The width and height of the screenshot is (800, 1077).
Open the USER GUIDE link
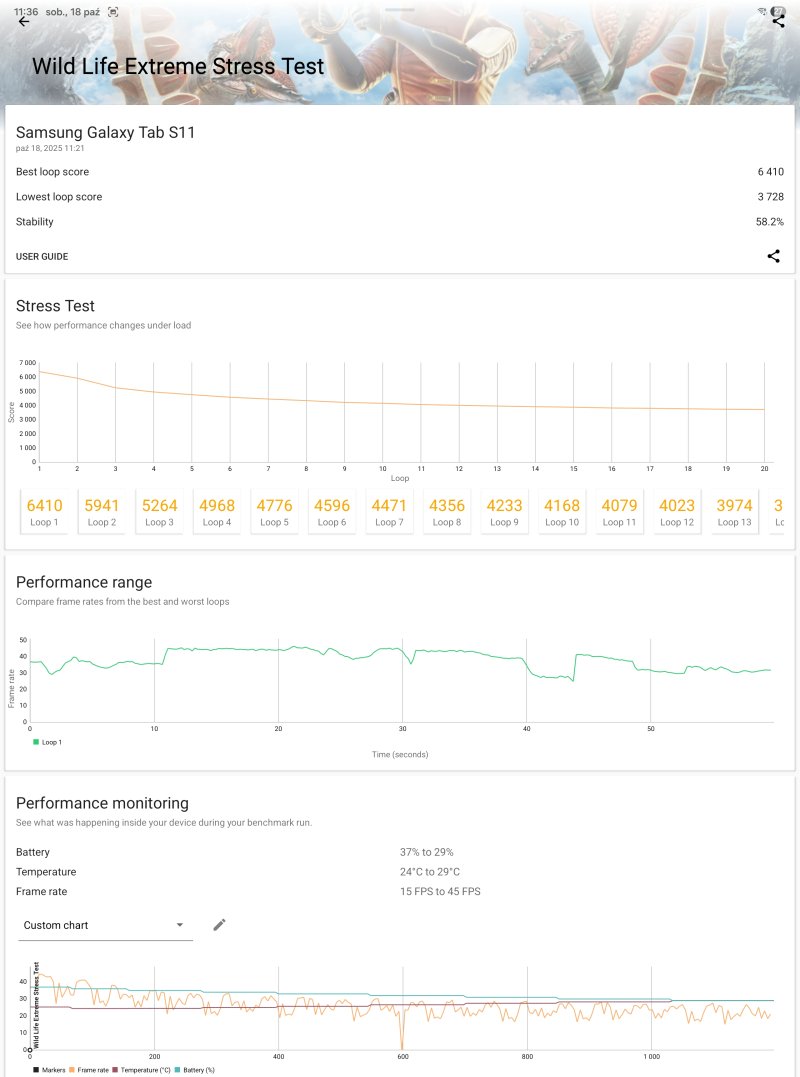click(x=42, y=257)
